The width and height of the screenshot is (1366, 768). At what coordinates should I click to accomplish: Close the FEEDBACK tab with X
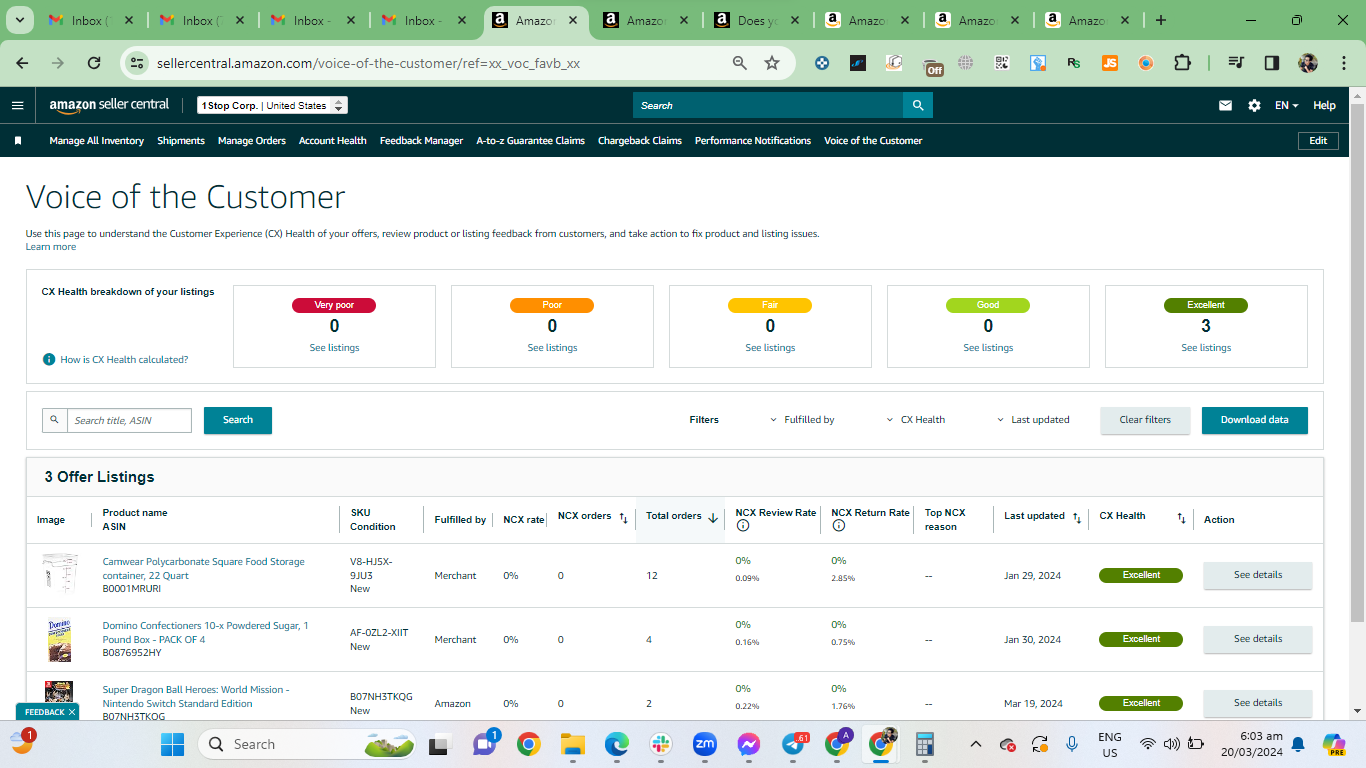72,712
